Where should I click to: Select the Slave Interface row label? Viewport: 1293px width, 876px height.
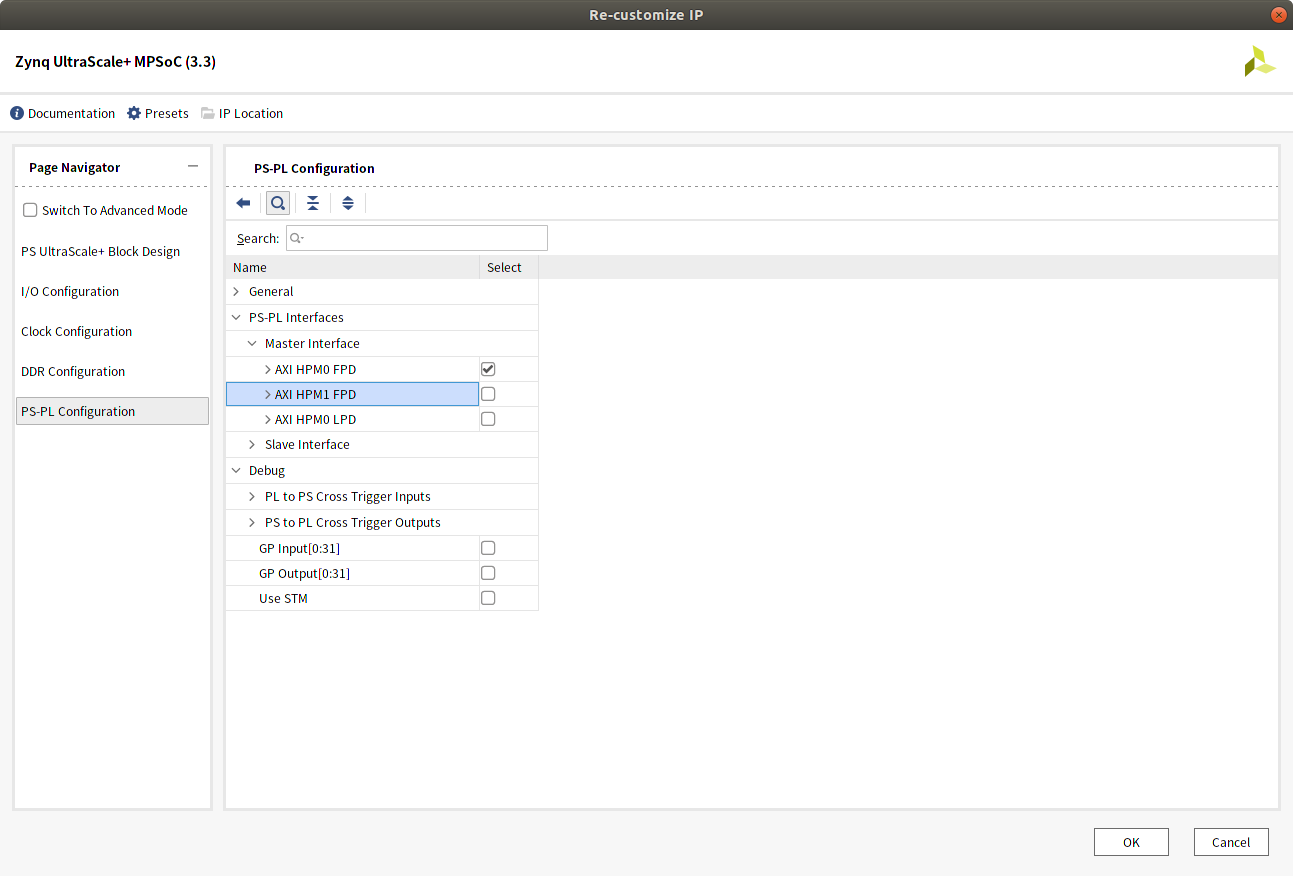tap(307, 444)
